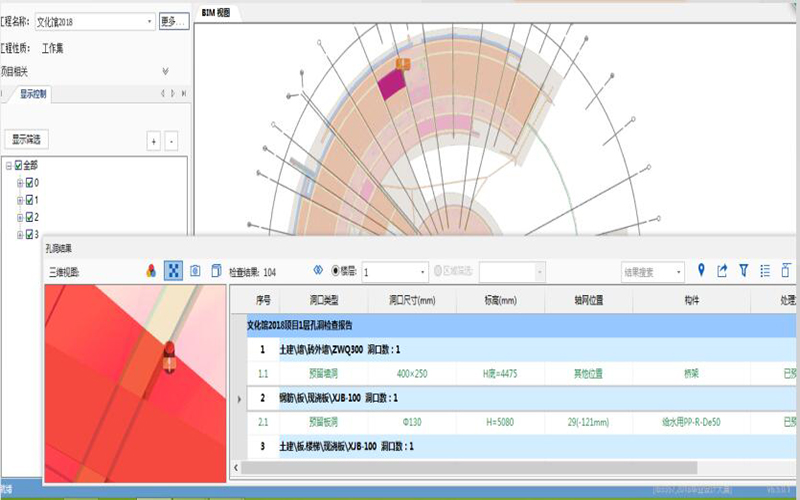Toggle the checkbox for floor 3
The height and width of the screenshot is (500, 800).
(x=29, y=235)
